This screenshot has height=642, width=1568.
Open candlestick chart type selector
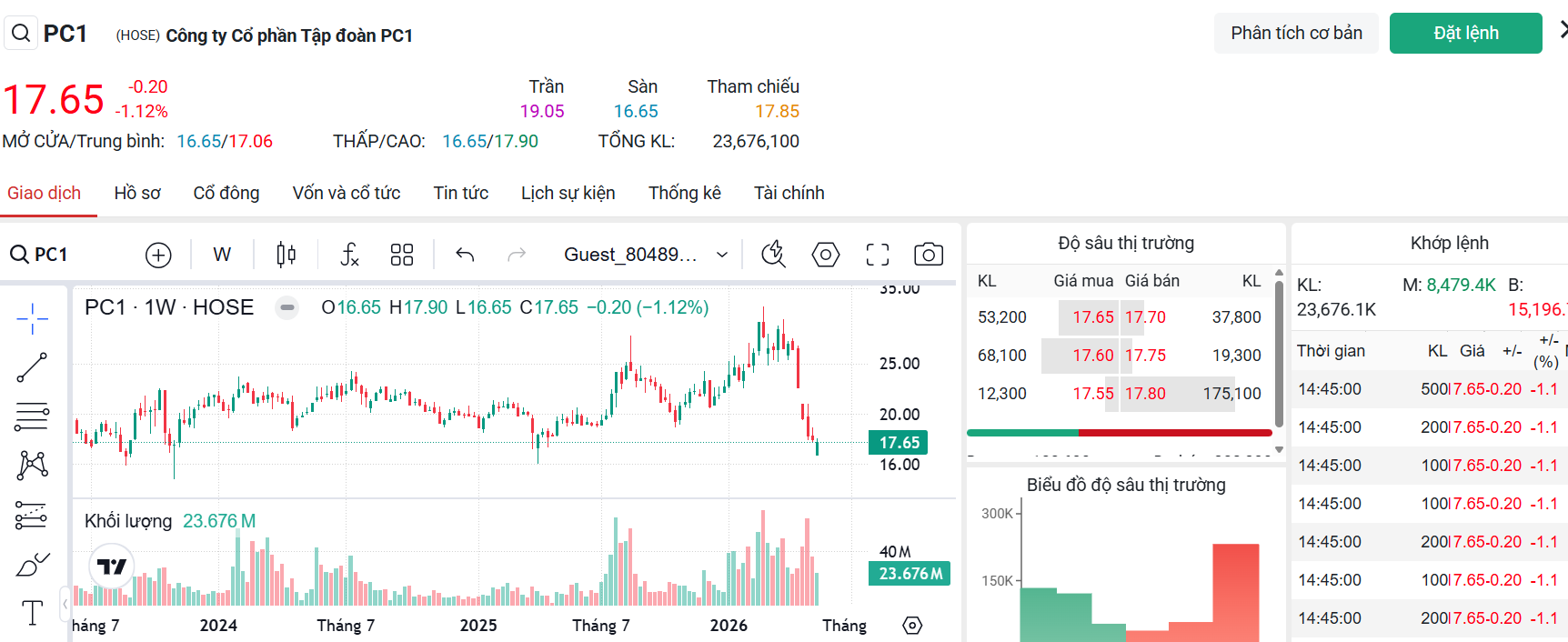coord(286,255)
